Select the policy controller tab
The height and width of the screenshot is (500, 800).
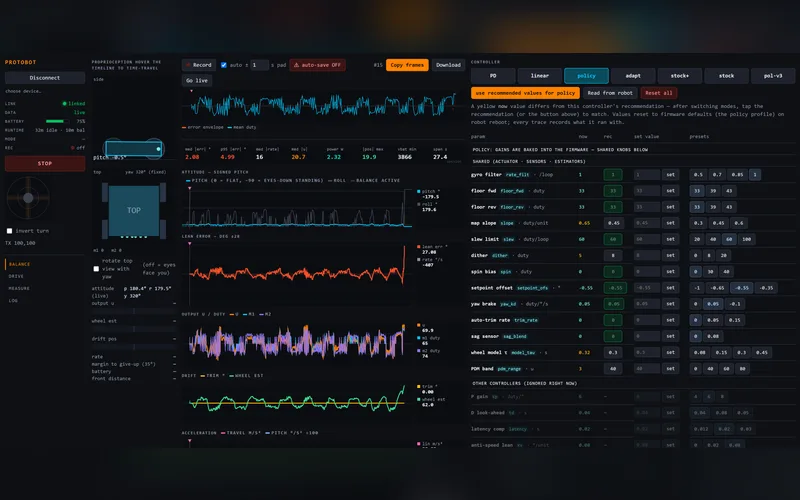click(586, 76)
